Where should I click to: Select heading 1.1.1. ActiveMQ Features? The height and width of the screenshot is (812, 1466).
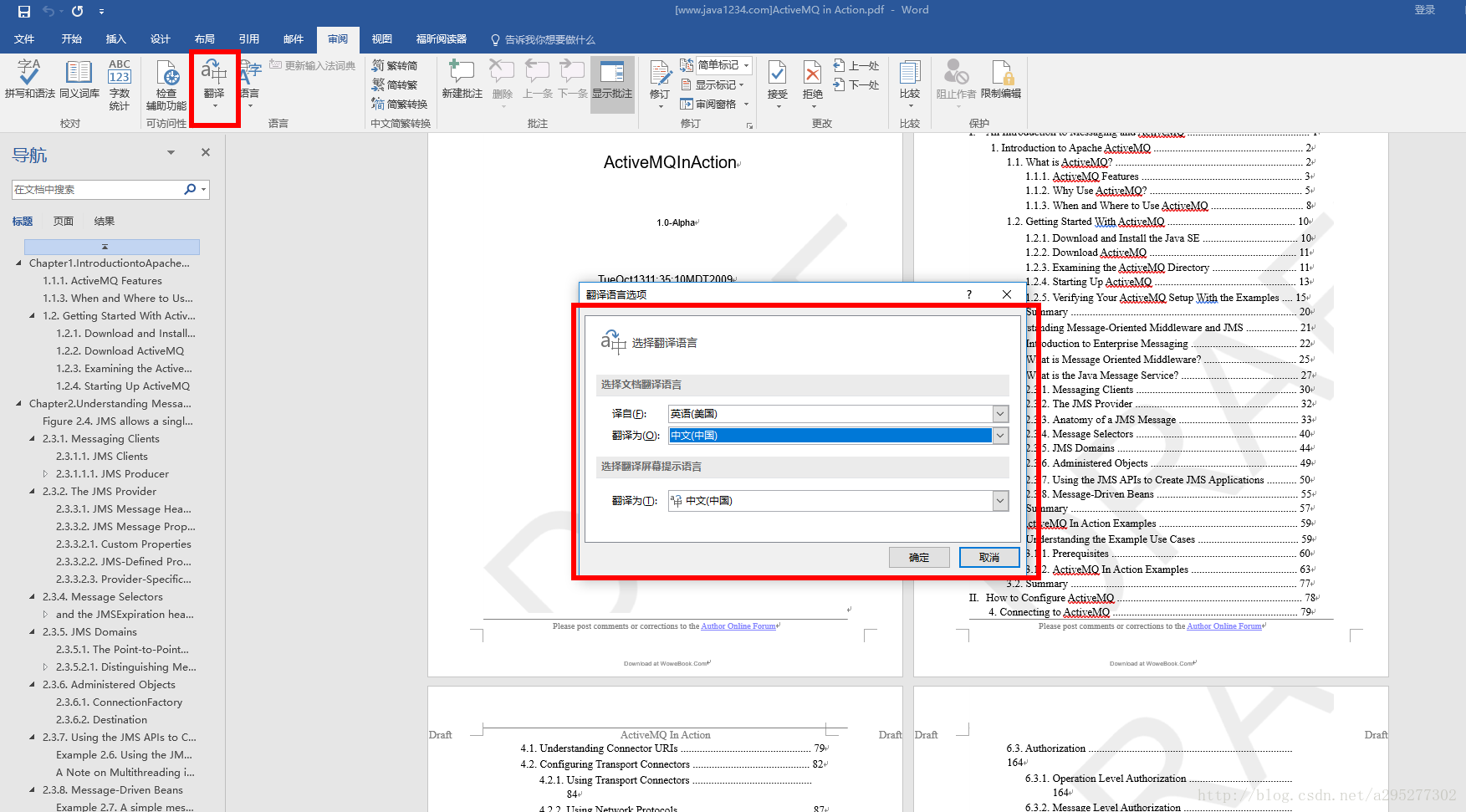coord(103,280)
